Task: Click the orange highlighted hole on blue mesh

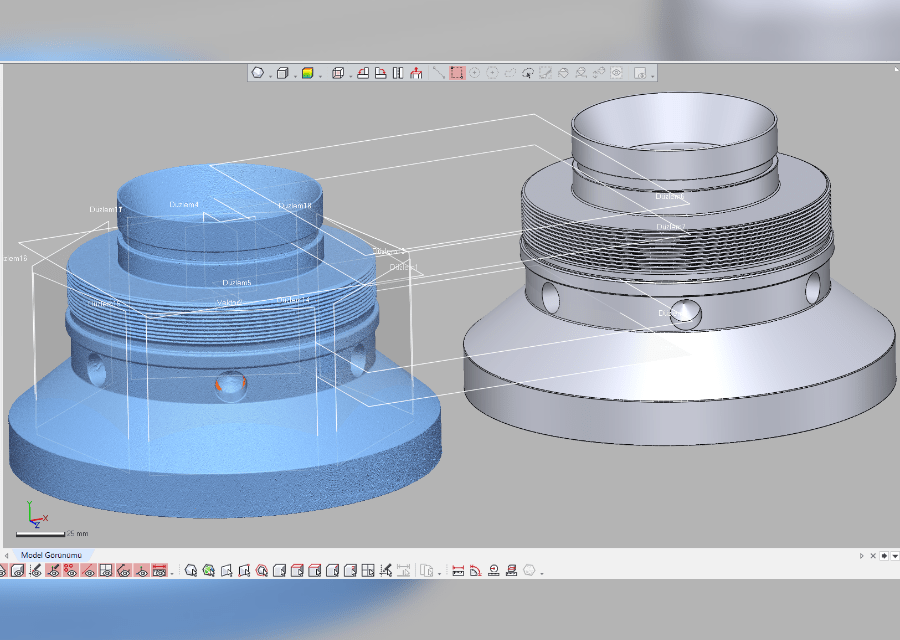Action: [231, 386]
